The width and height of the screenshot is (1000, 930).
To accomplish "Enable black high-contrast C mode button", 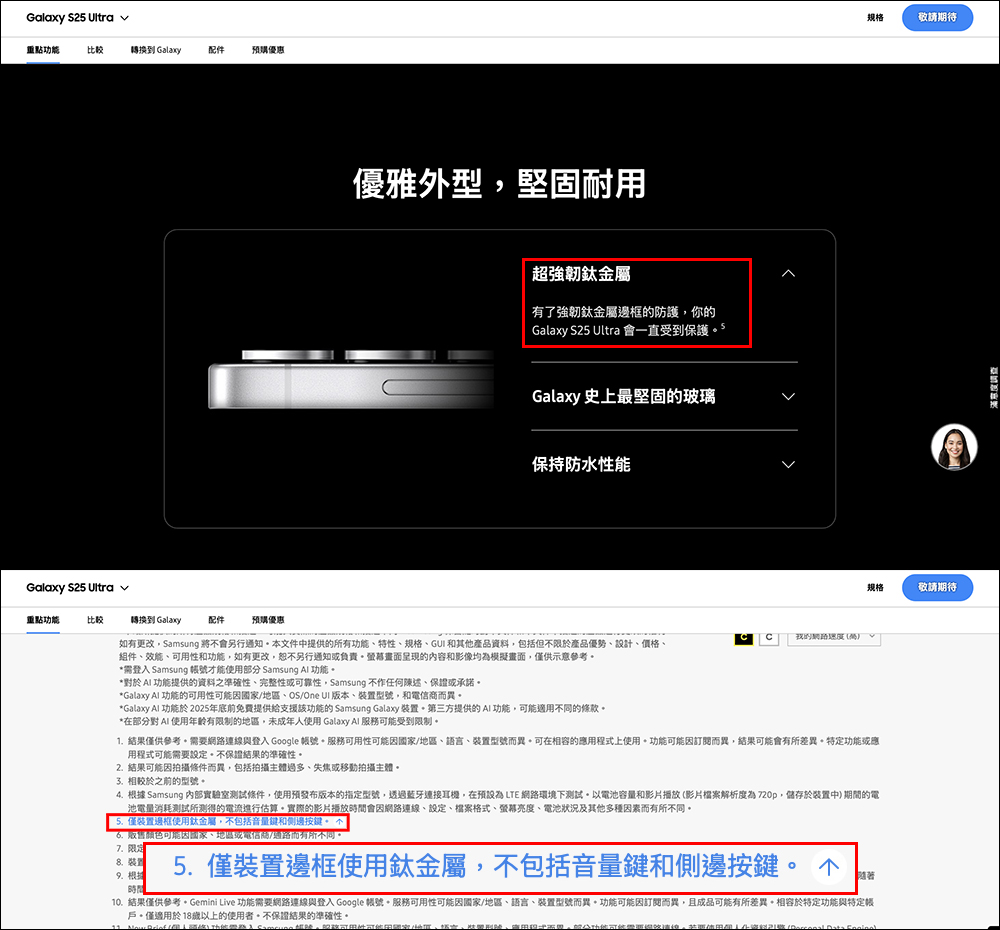I will pyautogui.click(x=744, y=637).
